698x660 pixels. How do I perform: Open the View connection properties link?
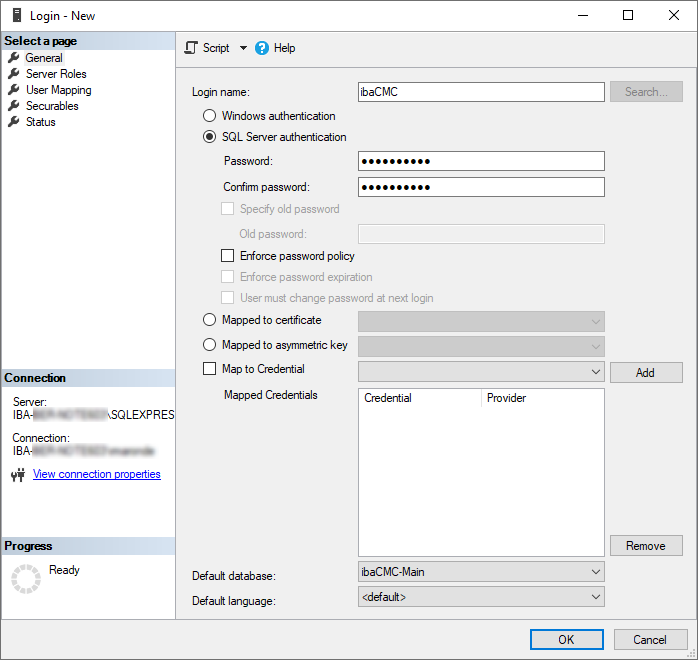(97, 474)
